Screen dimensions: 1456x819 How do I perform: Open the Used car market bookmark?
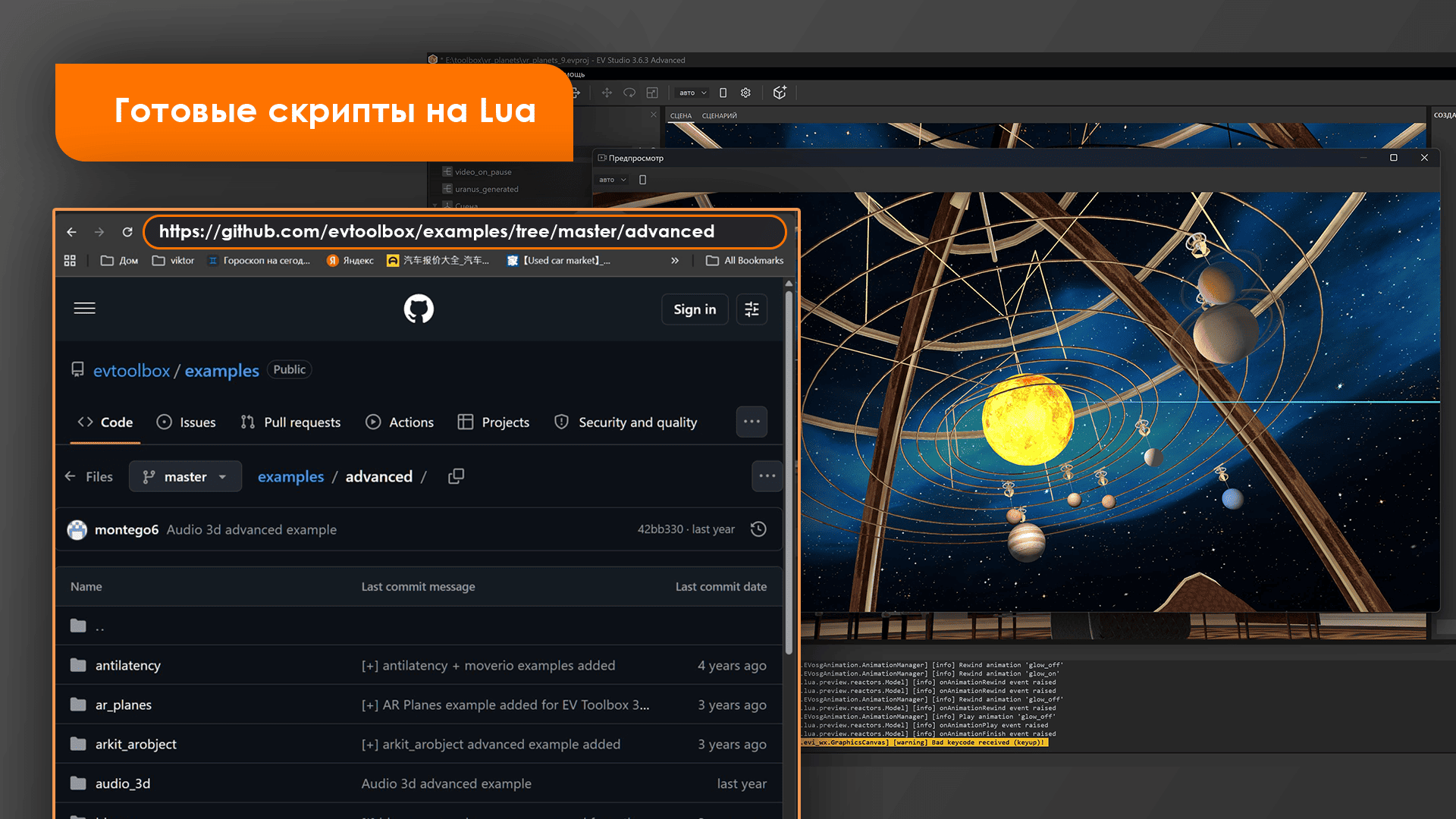[559, 260]
